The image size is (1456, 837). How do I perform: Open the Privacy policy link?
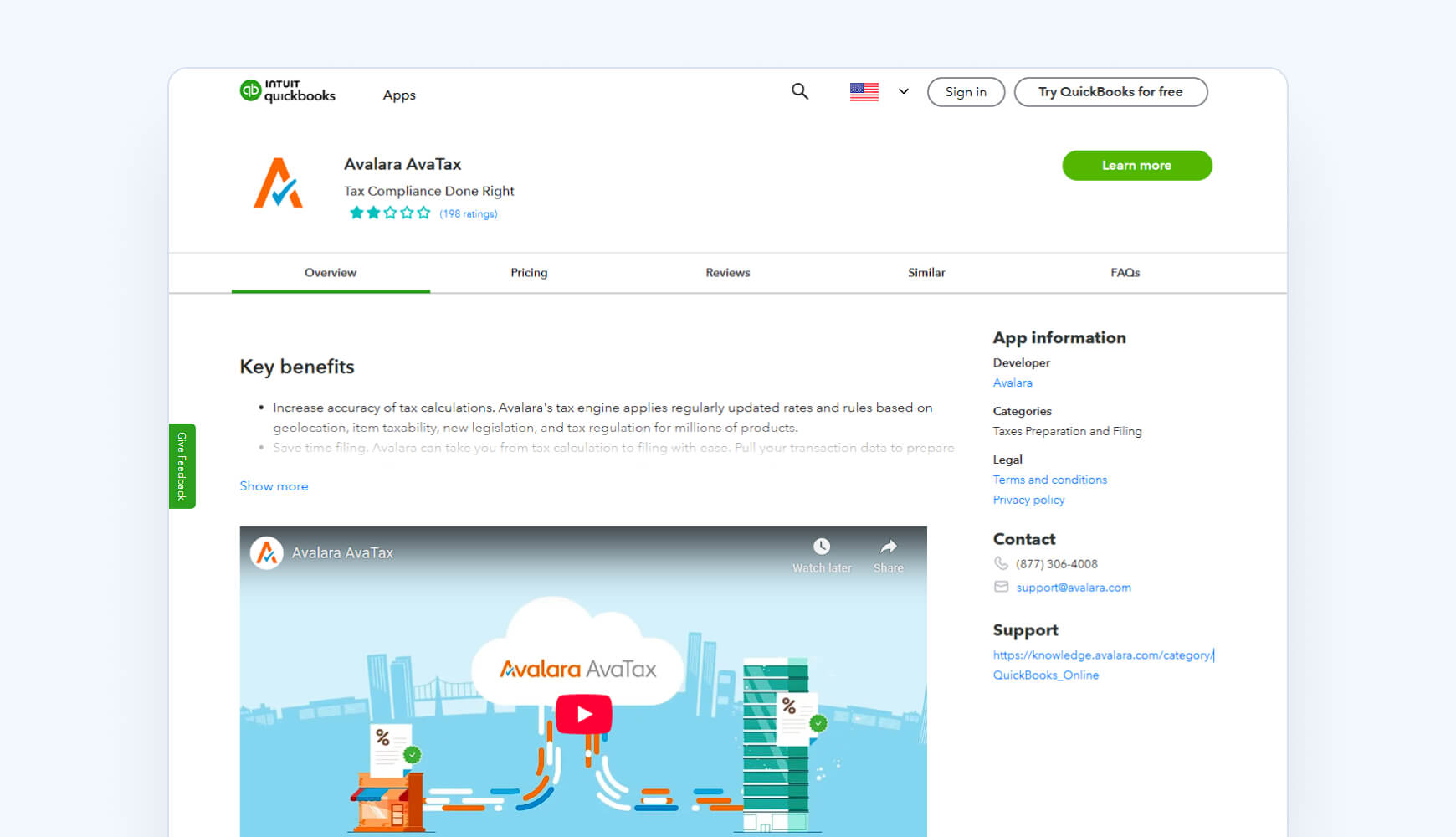(1028, 500)
